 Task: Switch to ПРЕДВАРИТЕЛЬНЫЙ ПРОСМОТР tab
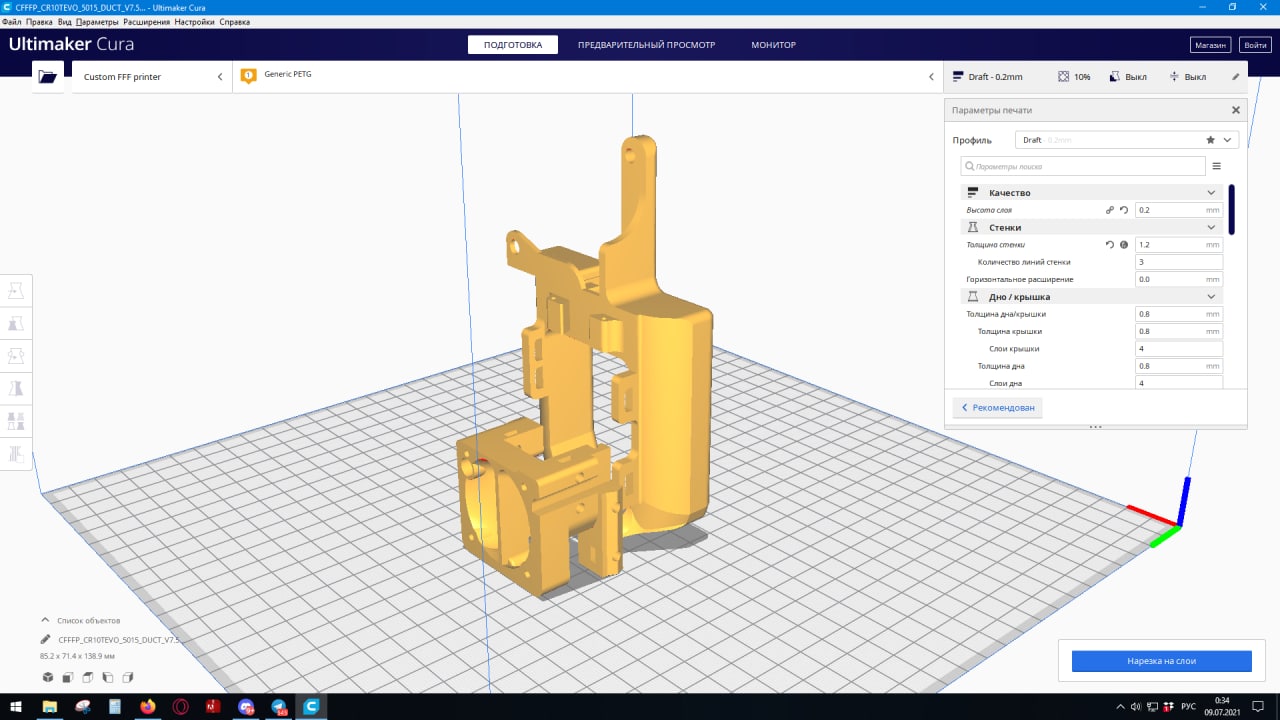pyautogui.click(x=646, y=45)
